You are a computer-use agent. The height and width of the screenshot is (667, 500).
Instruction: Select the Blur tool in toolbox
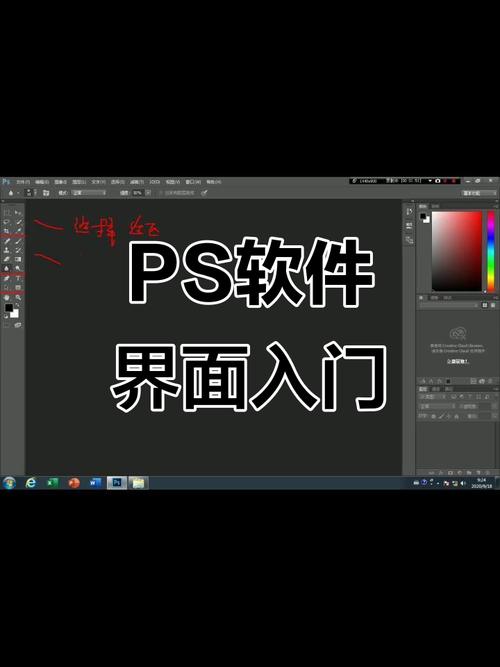click(7, 268)
